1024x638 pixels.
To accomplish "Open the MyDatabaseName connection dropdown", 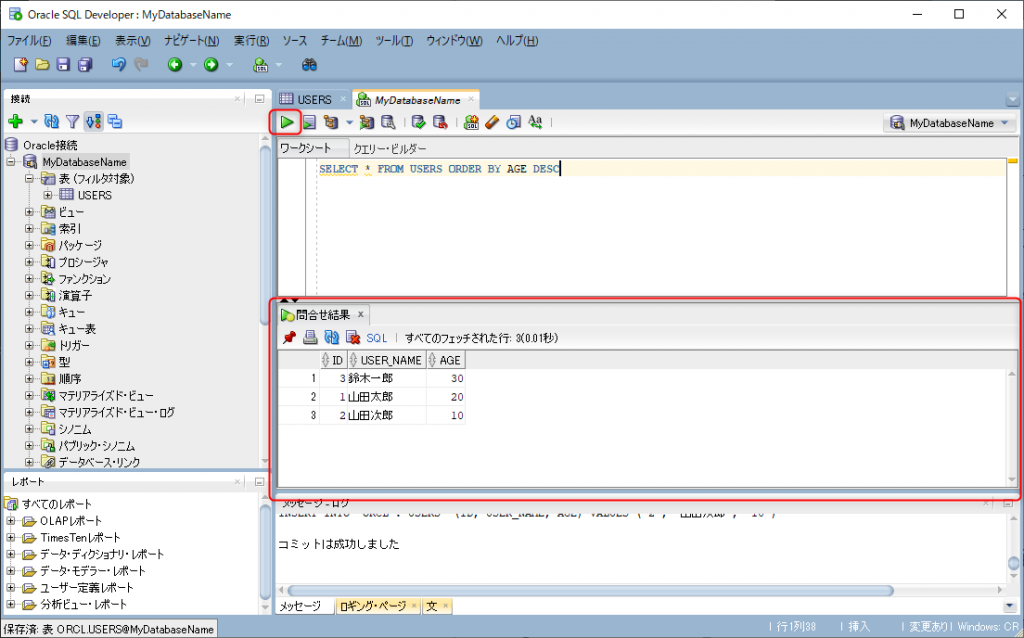I will (x=950, y=123).
